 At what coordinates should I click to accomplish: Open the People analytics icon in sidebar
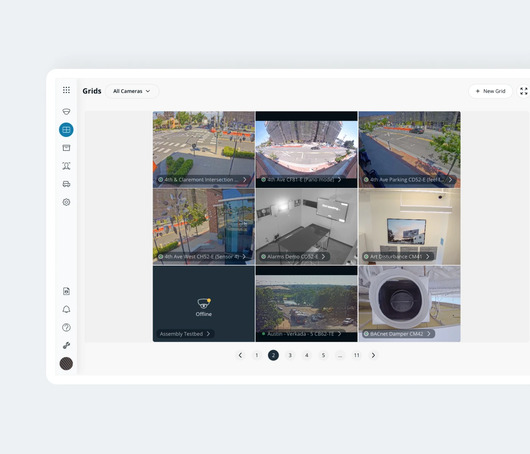pos(66,166)
